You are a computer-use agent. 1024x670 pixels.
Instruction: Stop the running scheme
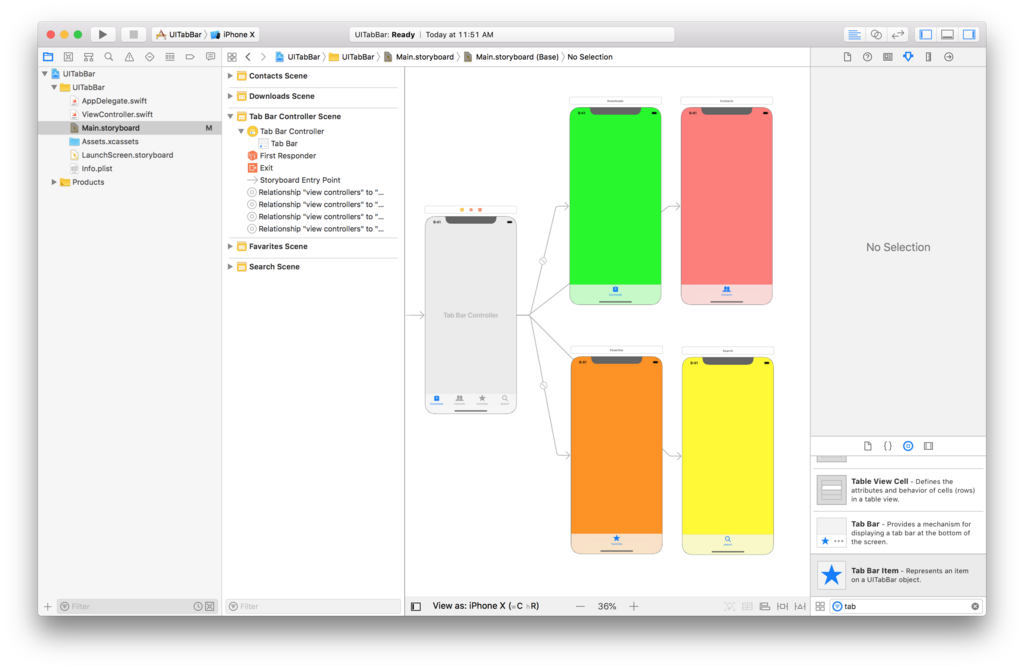coord(133,34)
